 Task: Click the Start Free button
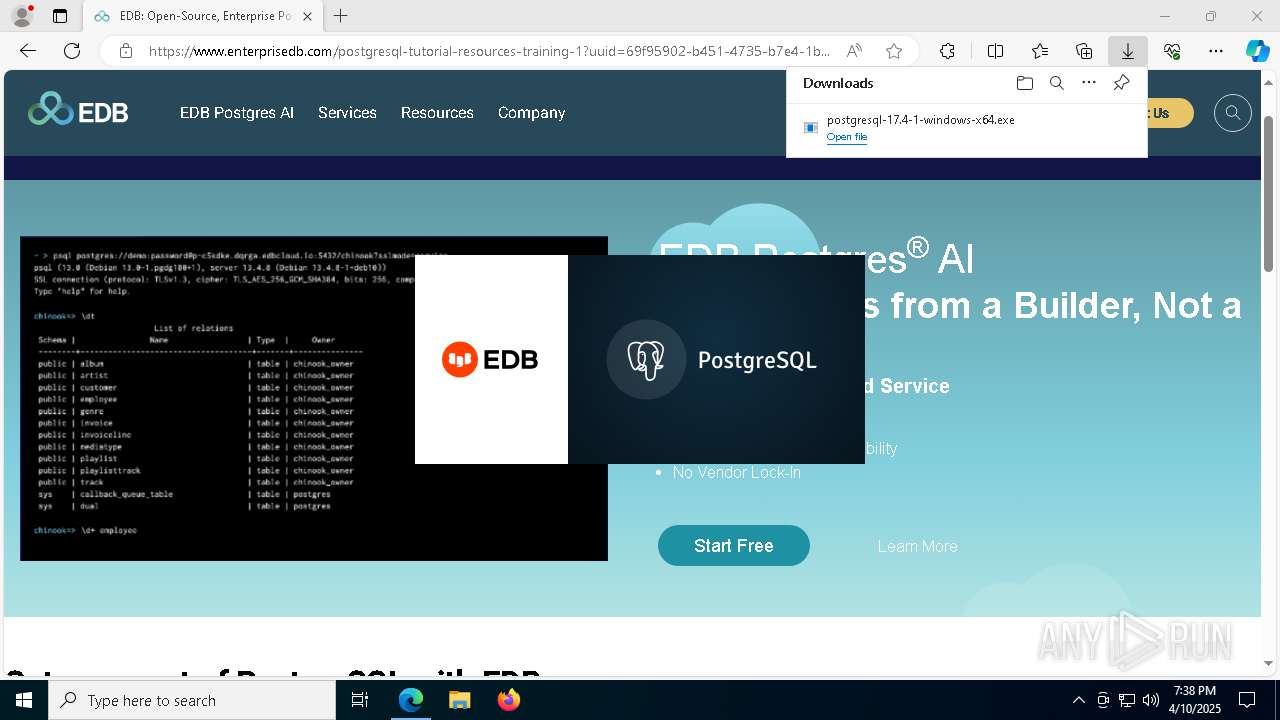click(x=734, y=546)
